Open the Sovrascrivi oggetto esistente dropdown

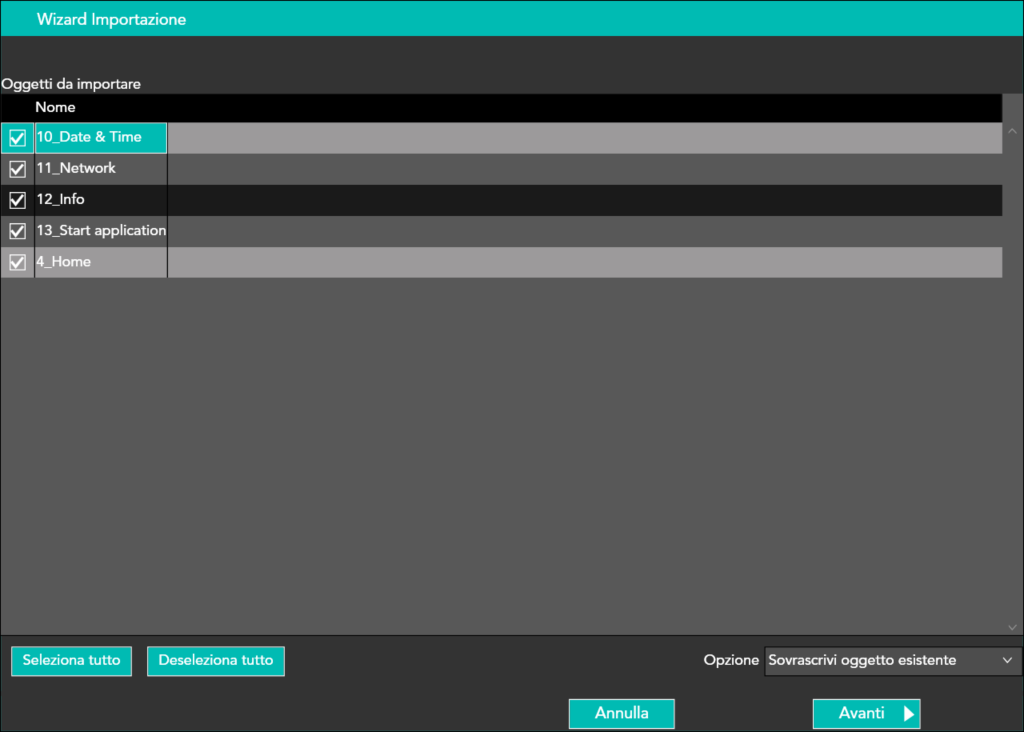pos(892,661)
